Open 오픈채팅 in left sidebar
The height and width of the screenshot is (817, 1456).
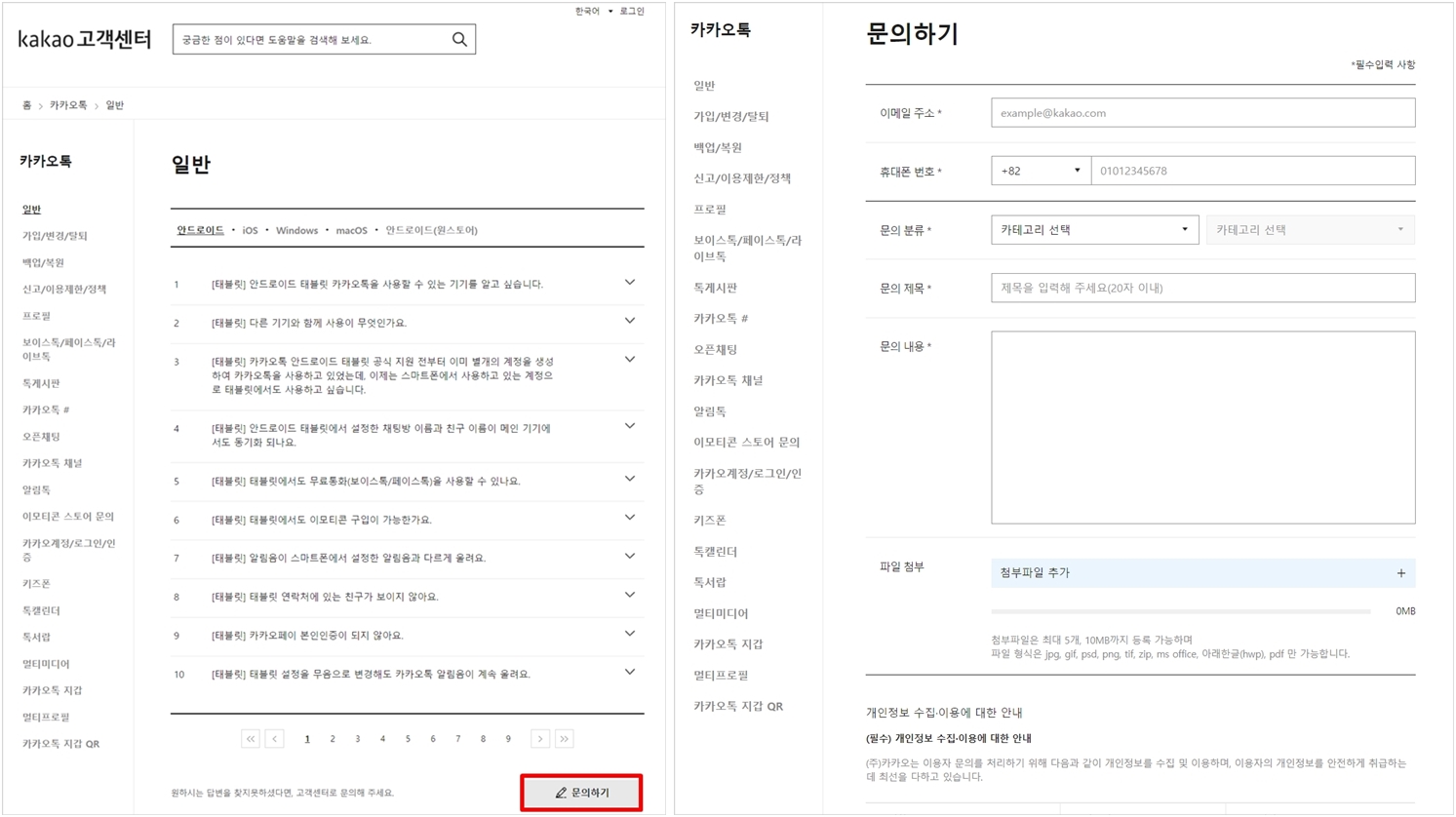point(41,437)
